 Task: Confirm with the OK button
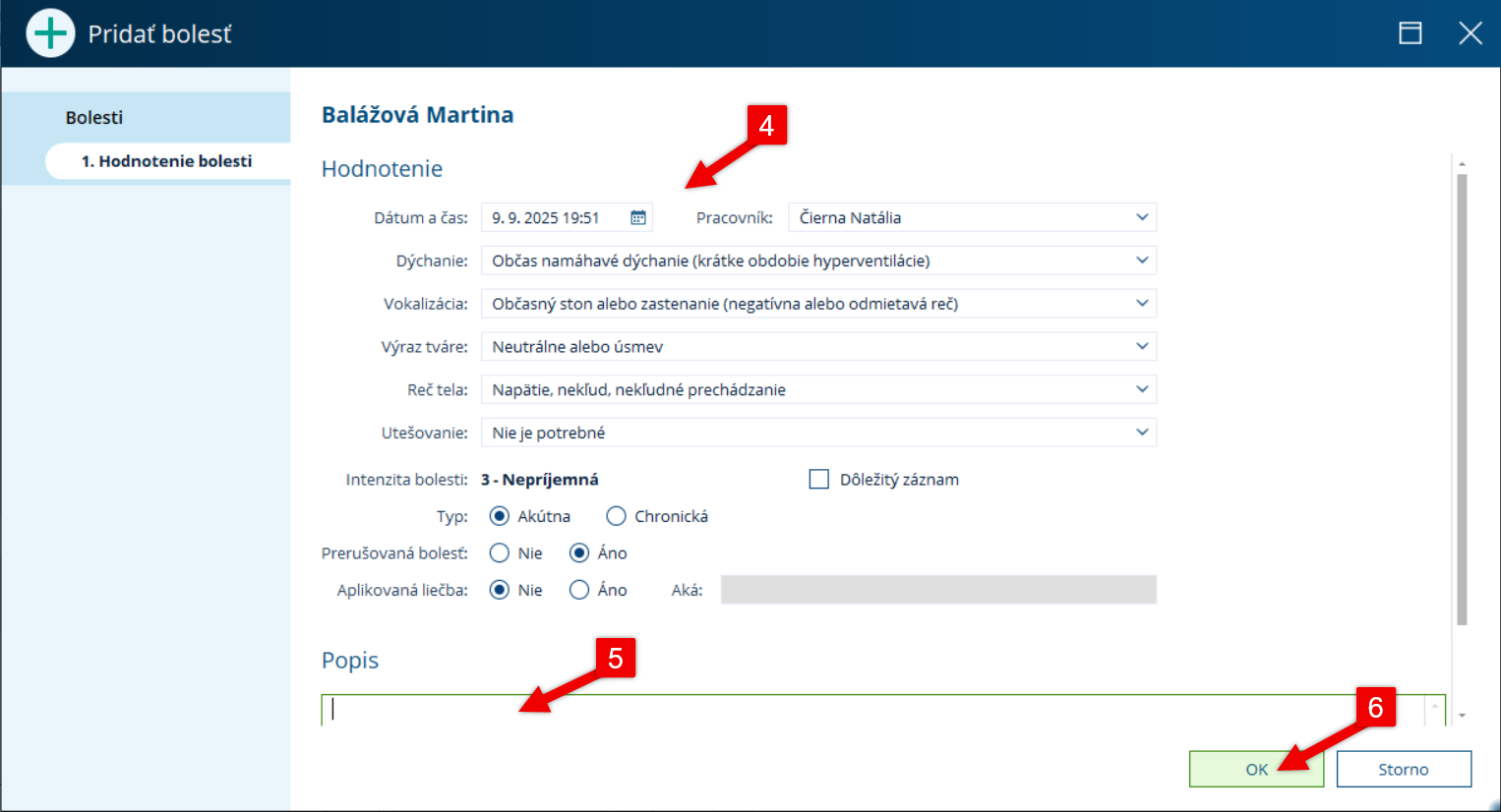(x=1256, y=769)
